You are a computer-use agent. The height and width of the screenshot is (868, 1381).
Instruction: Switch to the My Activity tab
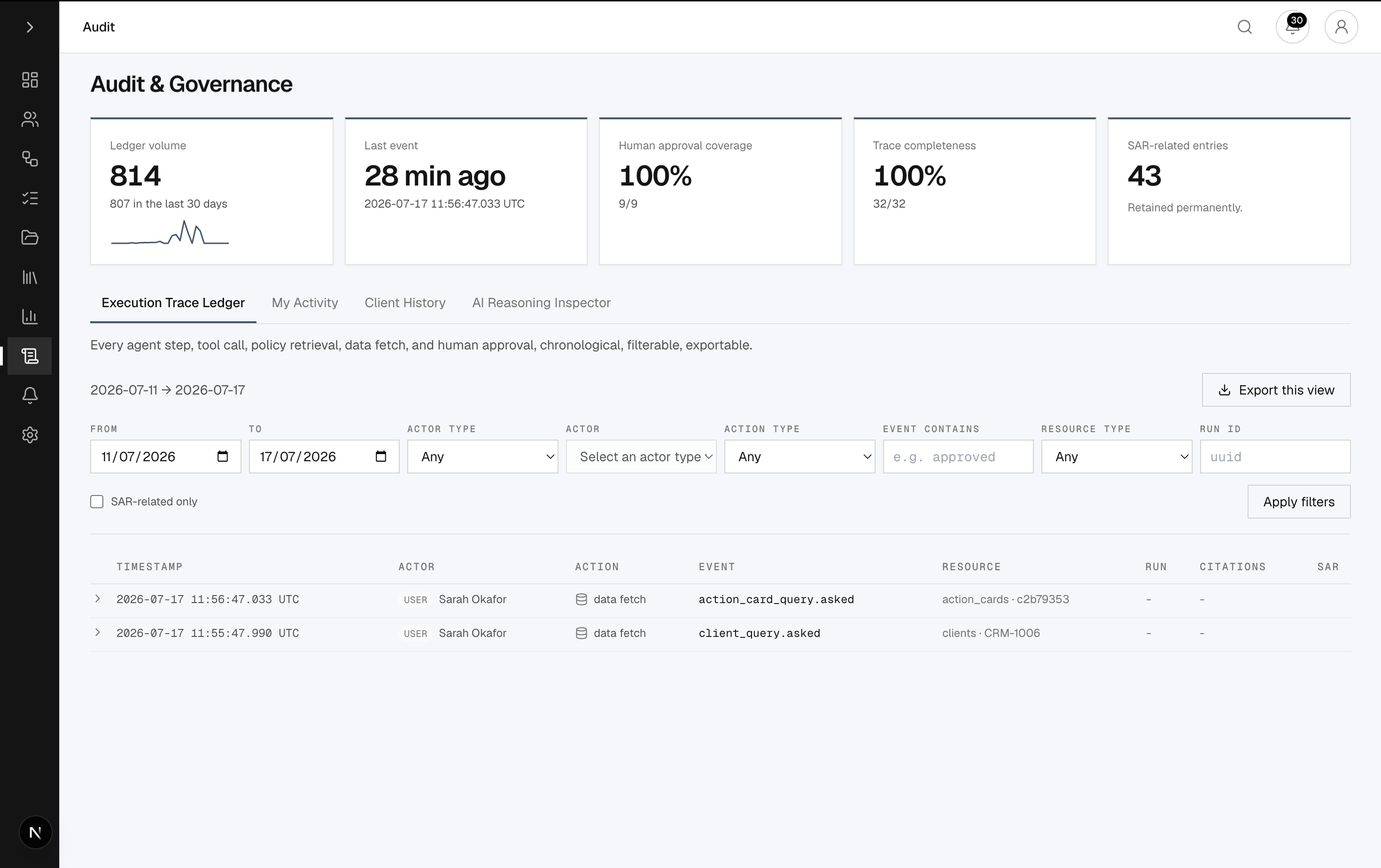pyautogui.click(x=305, y=302)
